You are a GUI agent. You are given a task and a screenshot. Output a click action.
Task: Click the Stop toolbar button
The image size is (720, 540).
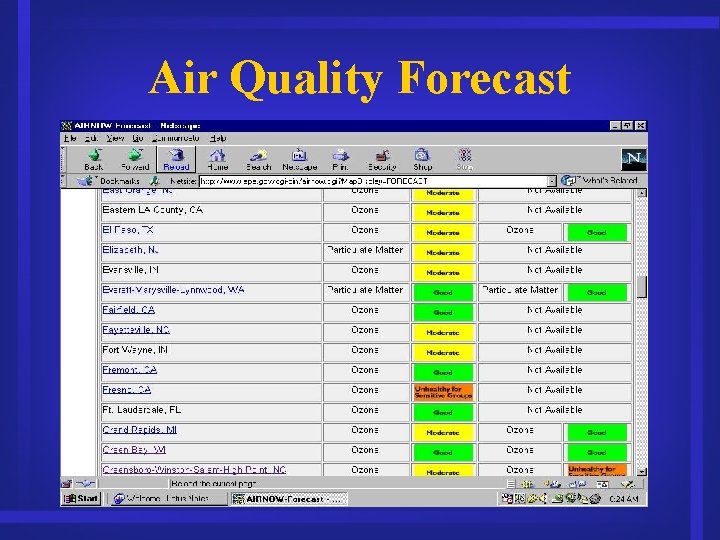464,160
